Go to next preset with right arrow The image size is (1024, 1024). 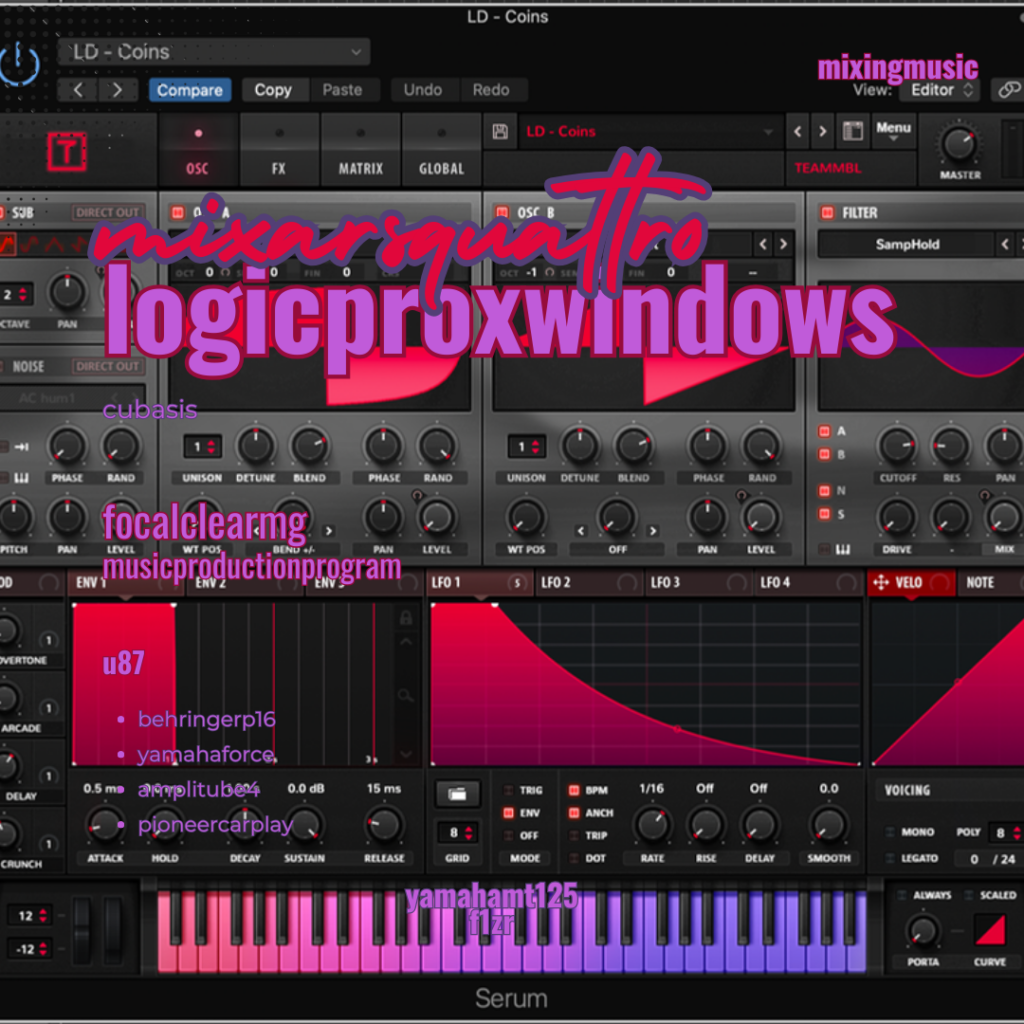(118, 89)
